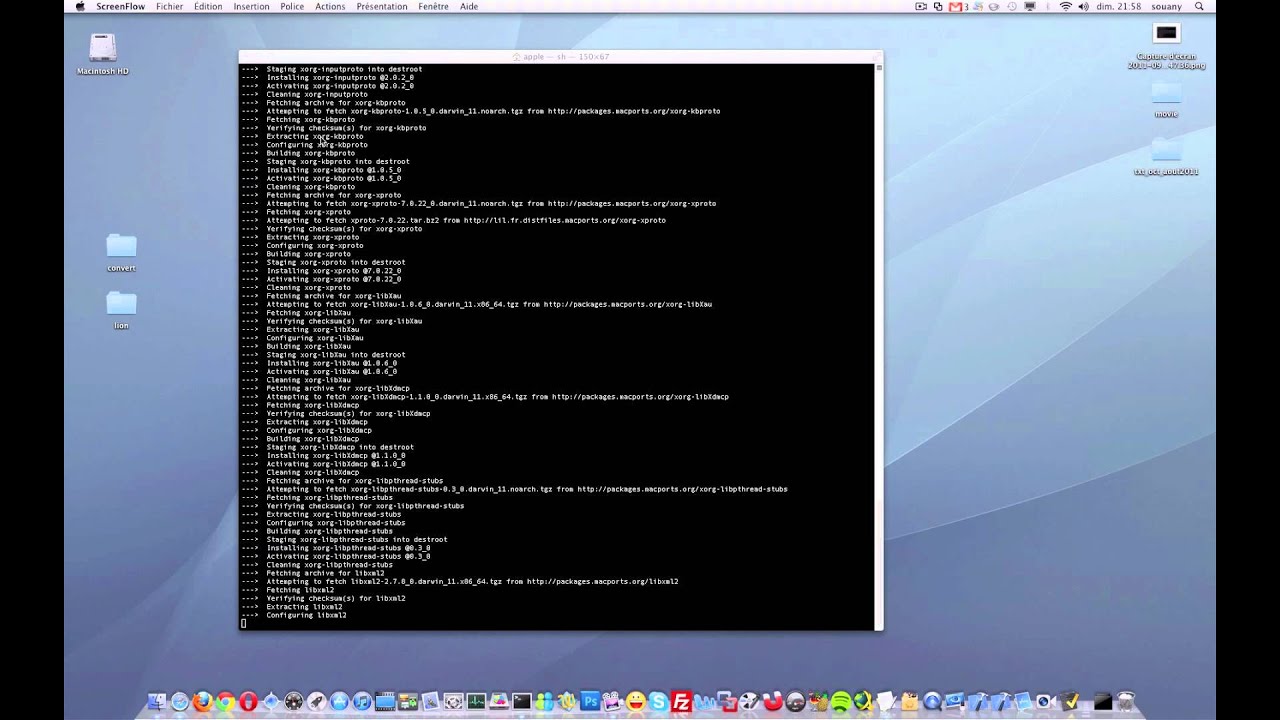This screenshot has width=1280, height=720.
Task: Open the Apple menu
Action: coord(80,6)
